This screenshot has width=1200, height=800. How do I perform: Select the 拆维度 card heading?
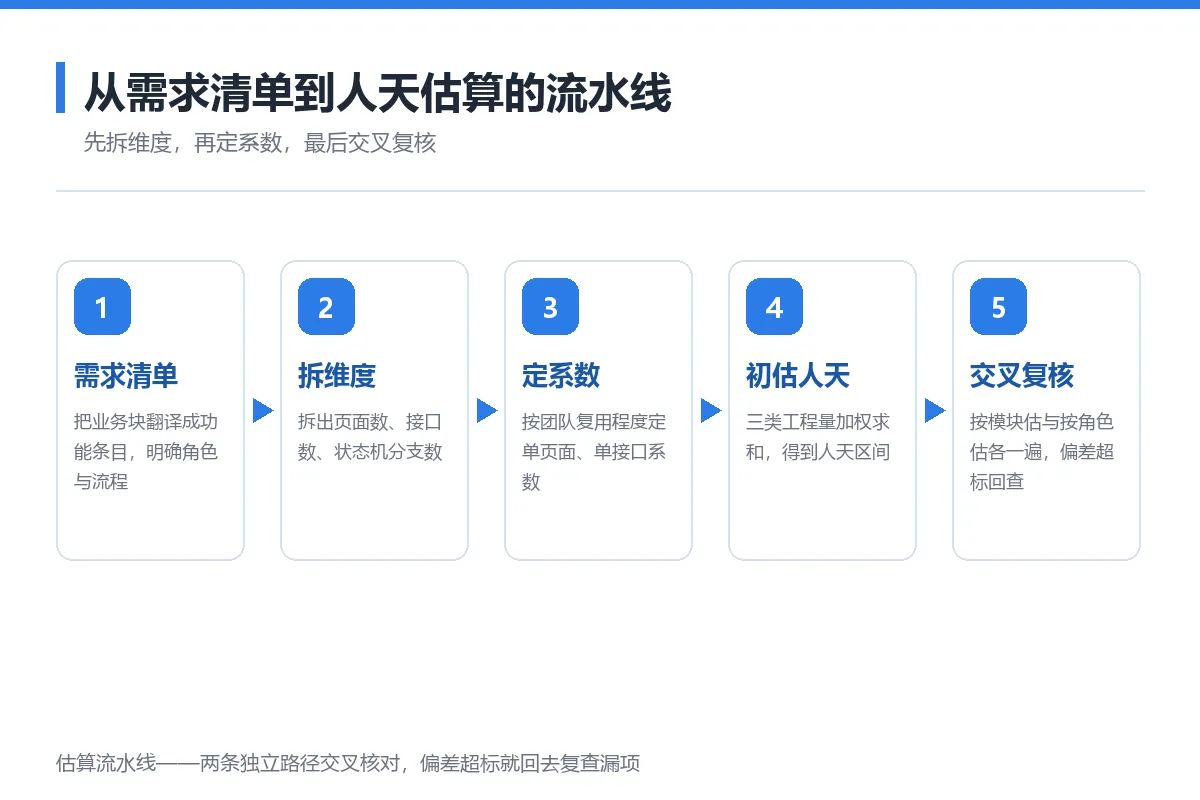click(337, 376)
